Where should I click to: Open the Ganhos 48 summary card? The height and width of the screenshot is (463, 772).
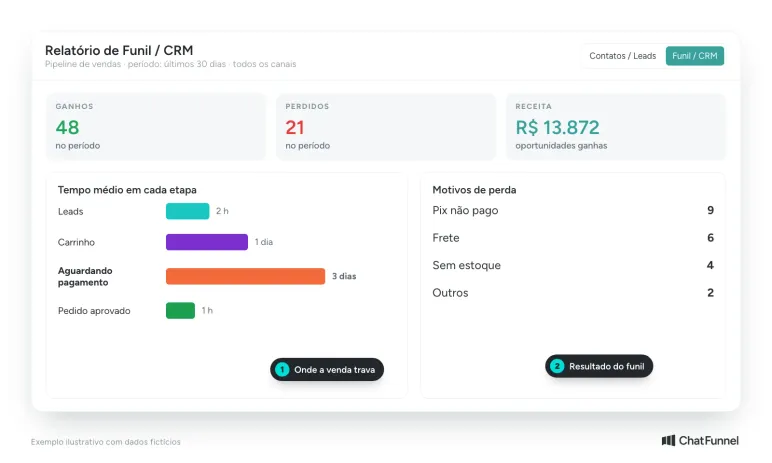tap(156, 127)
